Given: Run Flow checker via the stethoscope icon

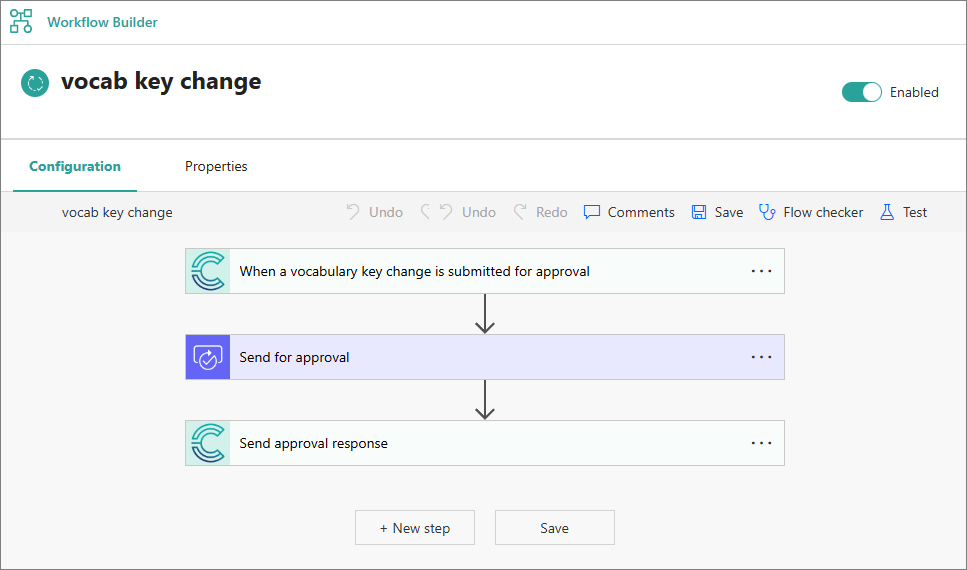Looking at the screenshot, I should pyautogui.click(x=767, y=212).
